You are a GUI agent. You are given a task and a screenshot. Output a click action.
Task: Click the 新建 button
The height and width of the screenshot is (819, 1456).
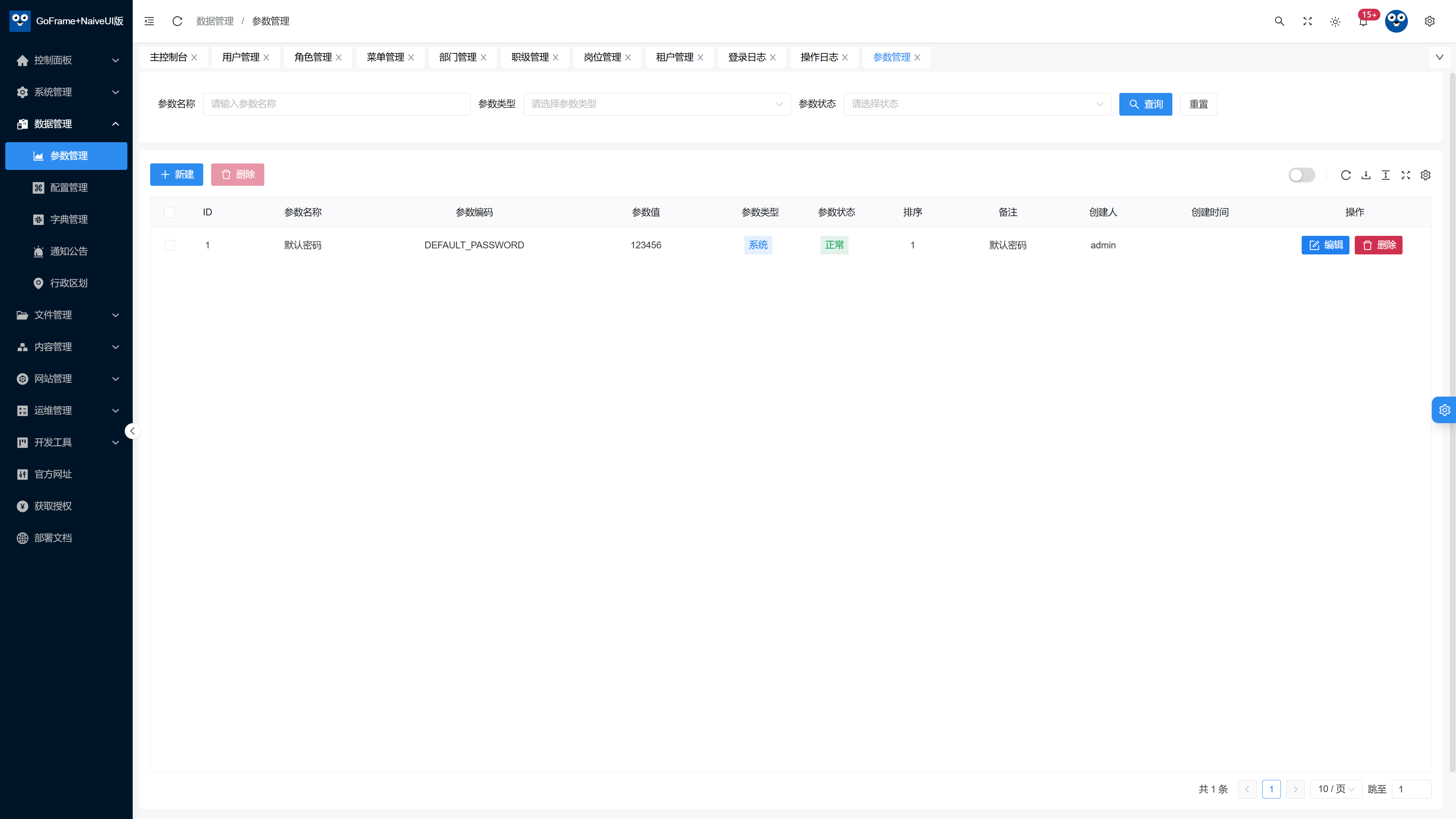[176, 175]
